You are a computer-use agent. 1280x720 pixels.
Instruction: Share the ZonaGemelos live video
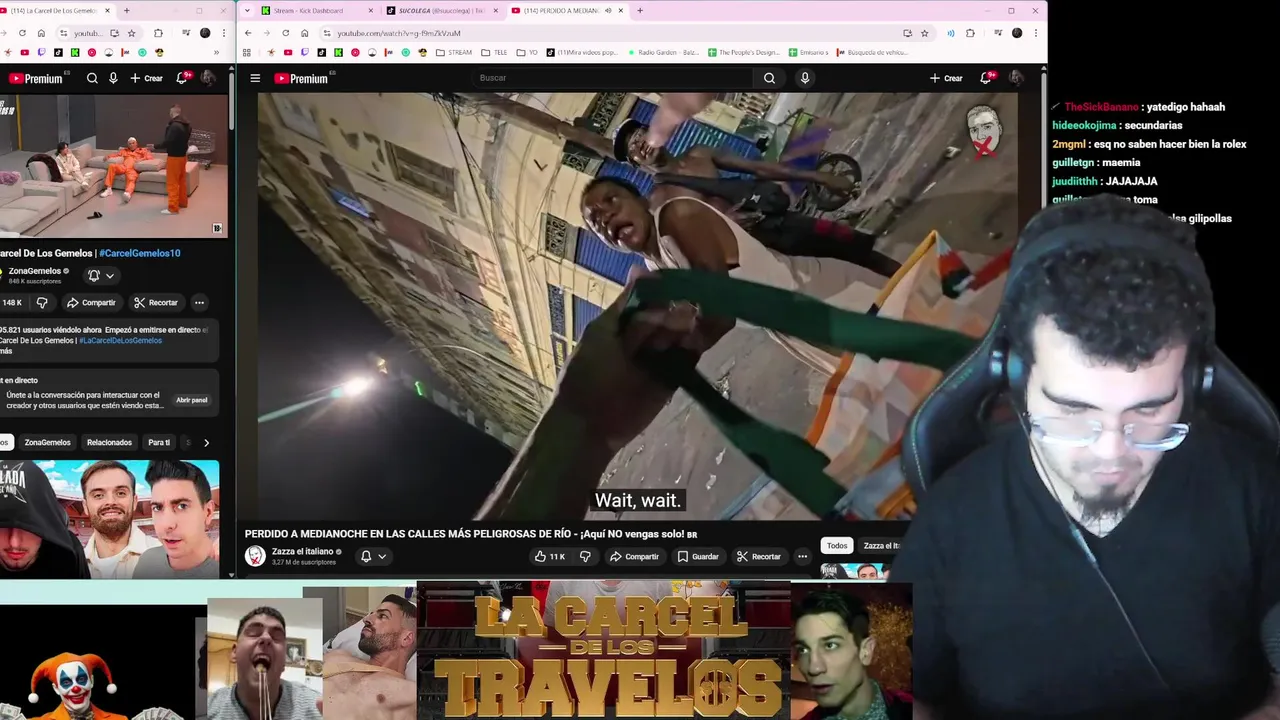(x=91, y=302)
